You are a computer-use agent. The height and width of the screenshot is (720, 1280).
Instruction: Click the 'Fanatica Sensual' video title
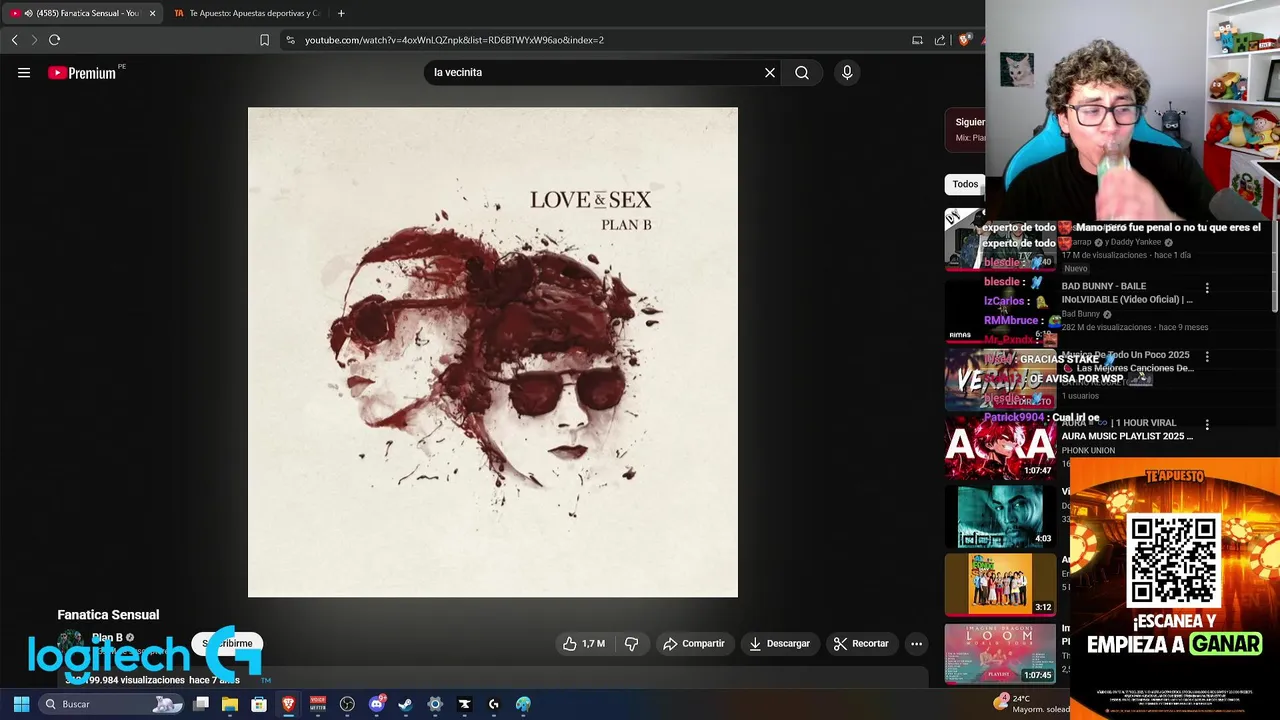(108, 615)
